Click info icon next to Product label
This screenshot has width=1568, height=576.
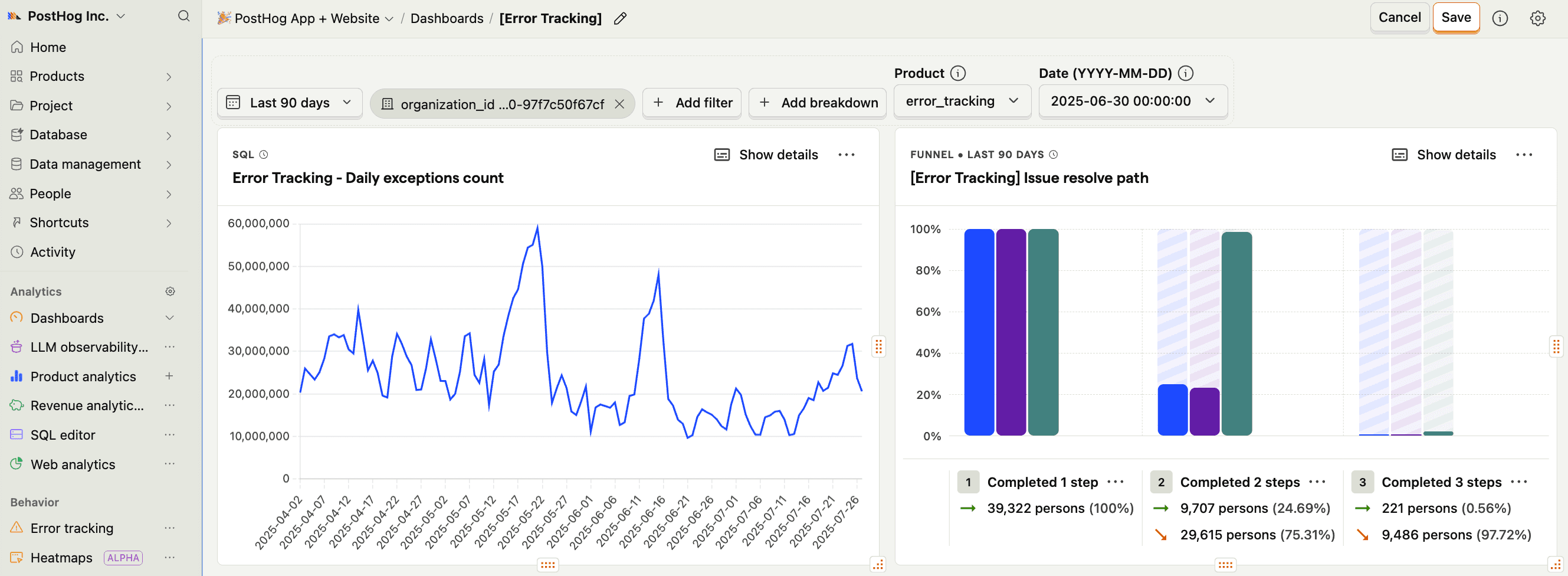coord(958,74)
